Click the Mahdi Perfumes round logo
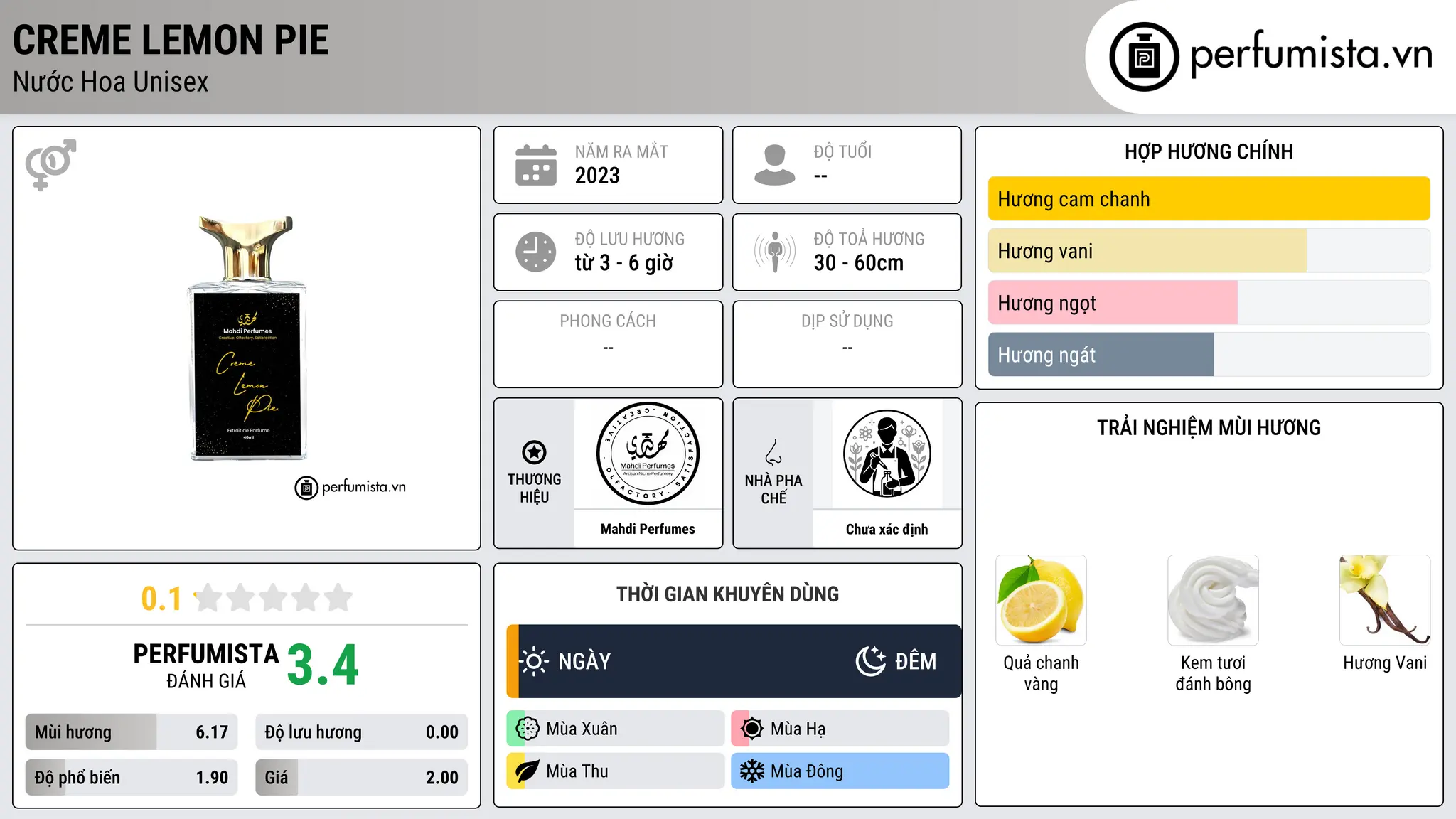 pos(648,454)
